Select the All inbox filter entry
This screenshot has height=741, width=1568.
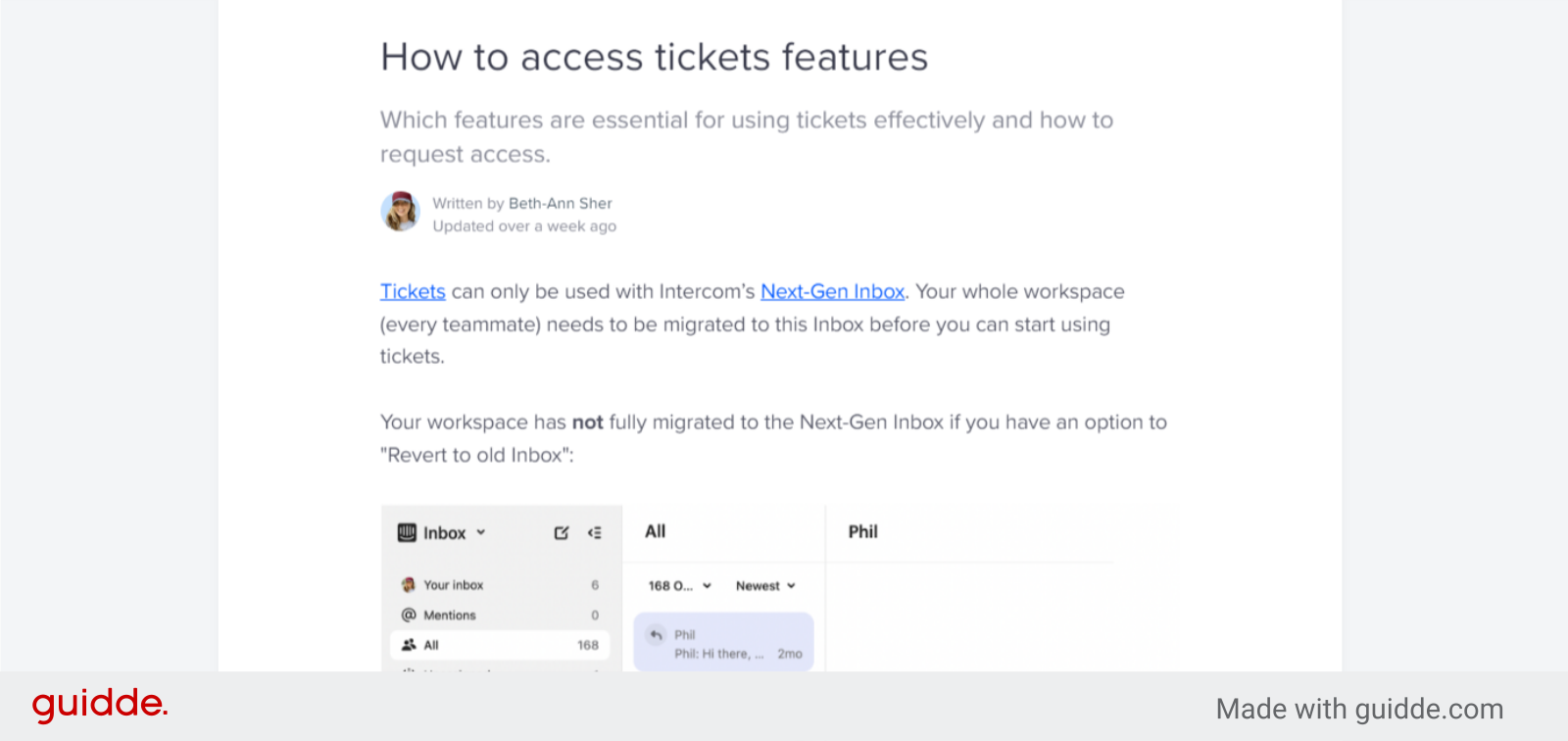(x=431, y=644)
